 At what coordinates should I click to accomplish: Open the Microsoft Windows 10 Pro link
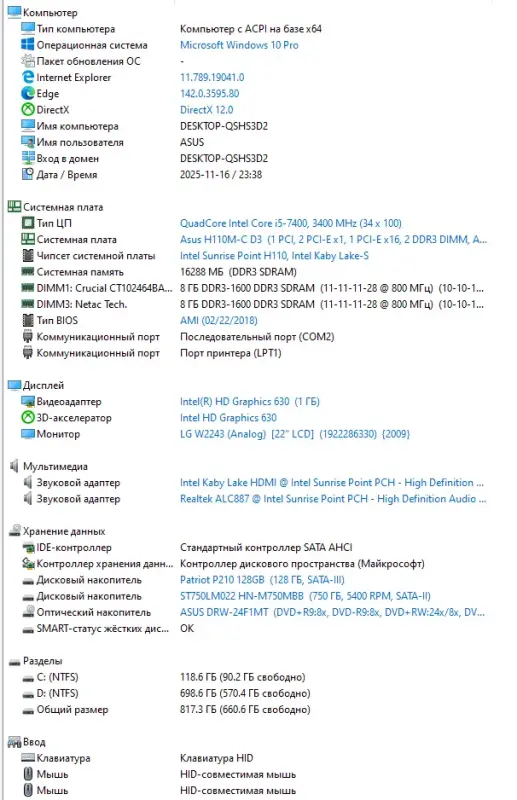[239, 45]
